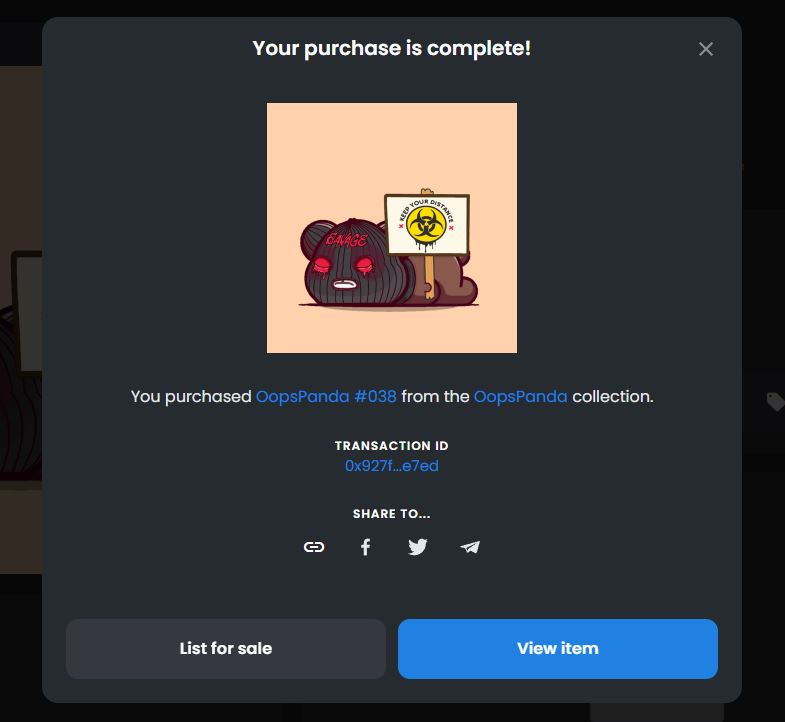Click the 'You purchased' text
The image size is (785, 722).
pyautogui.click(x=191, y=397)
